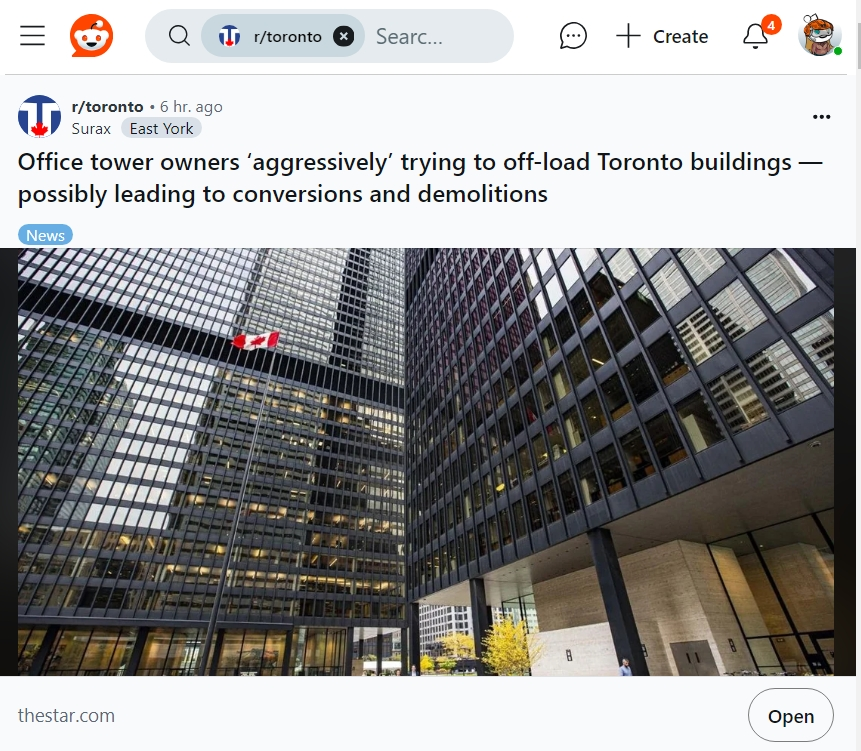Select the East York user flair
861x751 pixels.
161,128
